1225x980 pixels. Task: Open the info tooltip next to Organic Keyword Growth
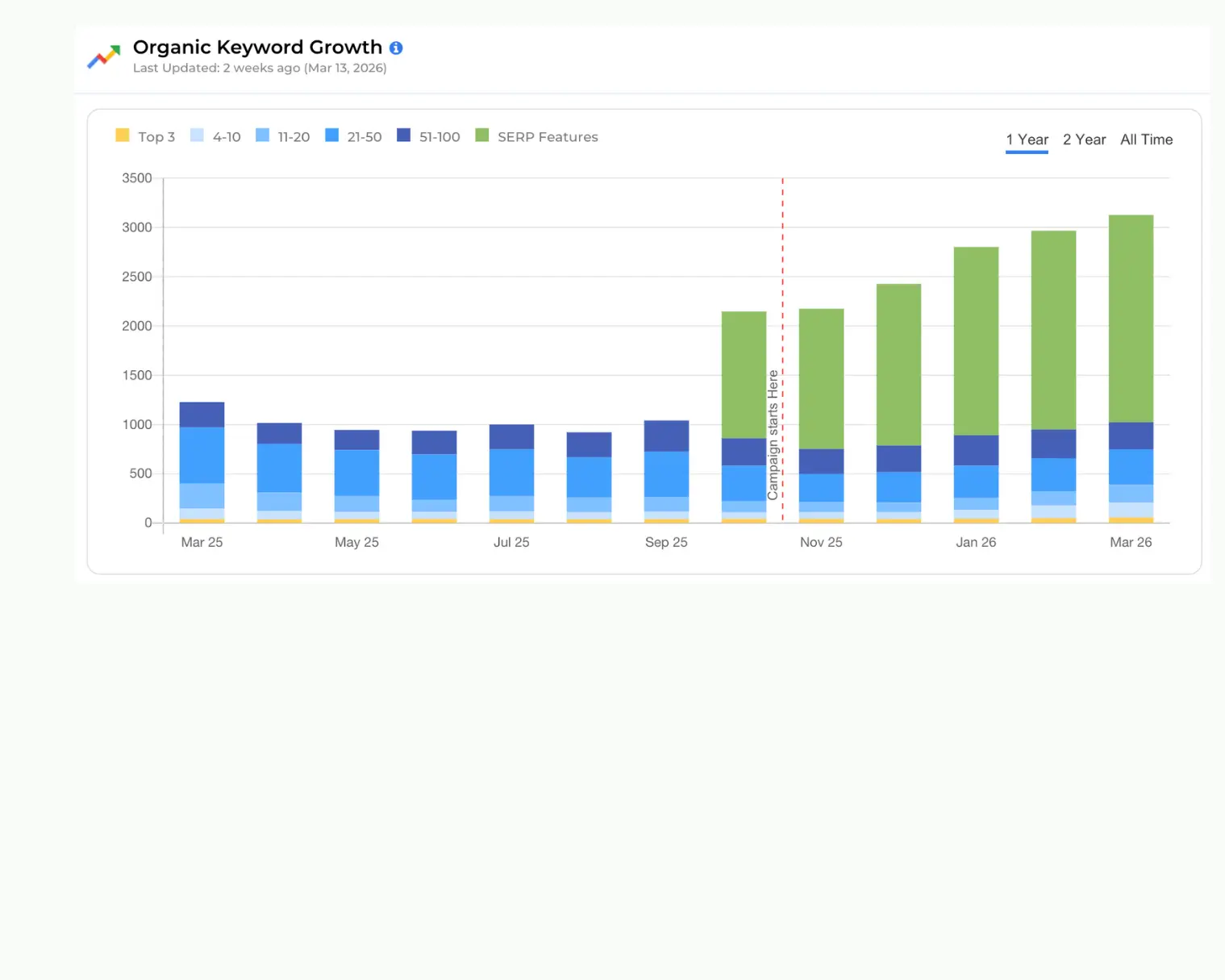point(396,48)
